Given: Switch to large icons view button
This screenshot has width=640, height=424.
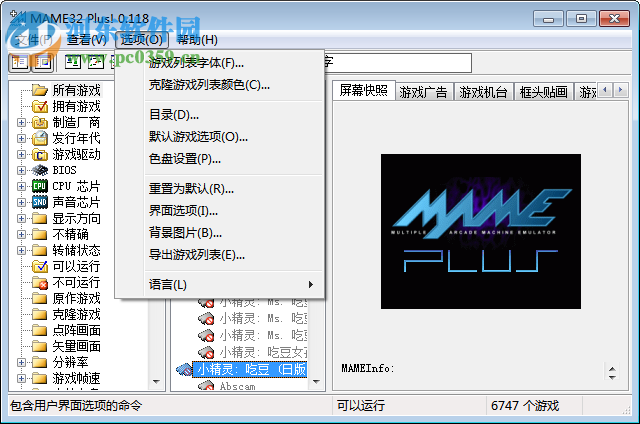Looking at the screenshot, I should coord(73,62).
